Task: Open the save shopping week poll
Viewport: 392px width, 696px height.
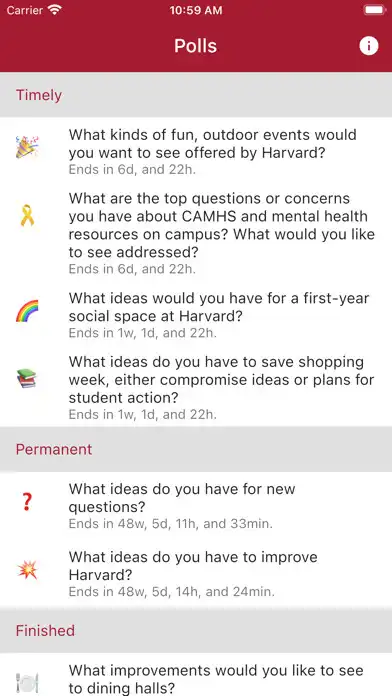Action: [196, 387]
